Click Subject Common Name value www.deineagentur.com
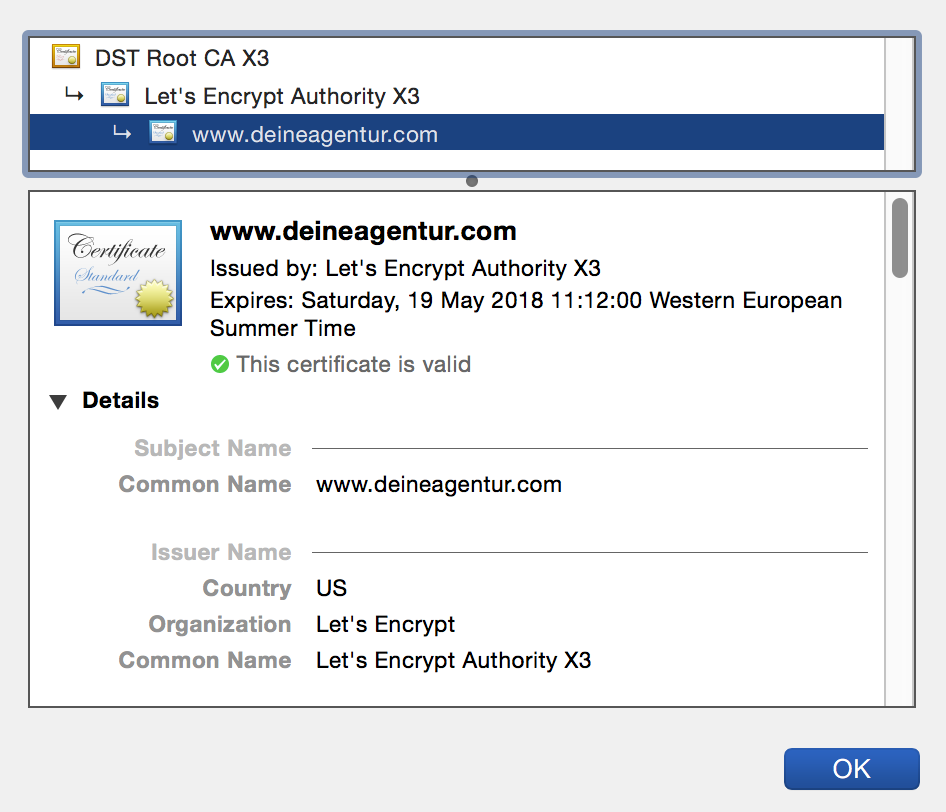 click(x=439, y=484)
